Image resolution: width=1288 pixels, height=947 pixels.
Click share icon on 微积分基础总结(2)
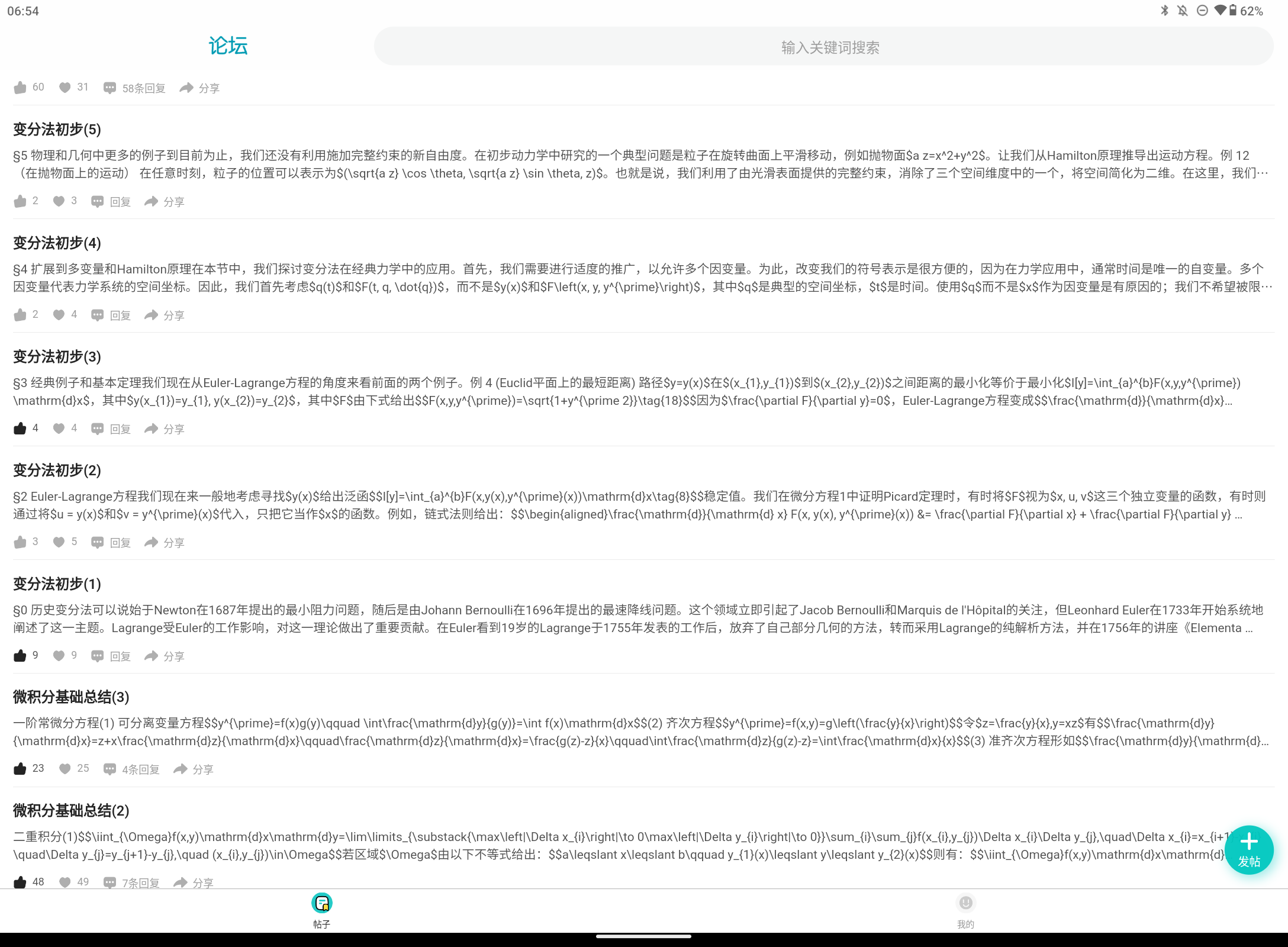click(x=181, y=882)
